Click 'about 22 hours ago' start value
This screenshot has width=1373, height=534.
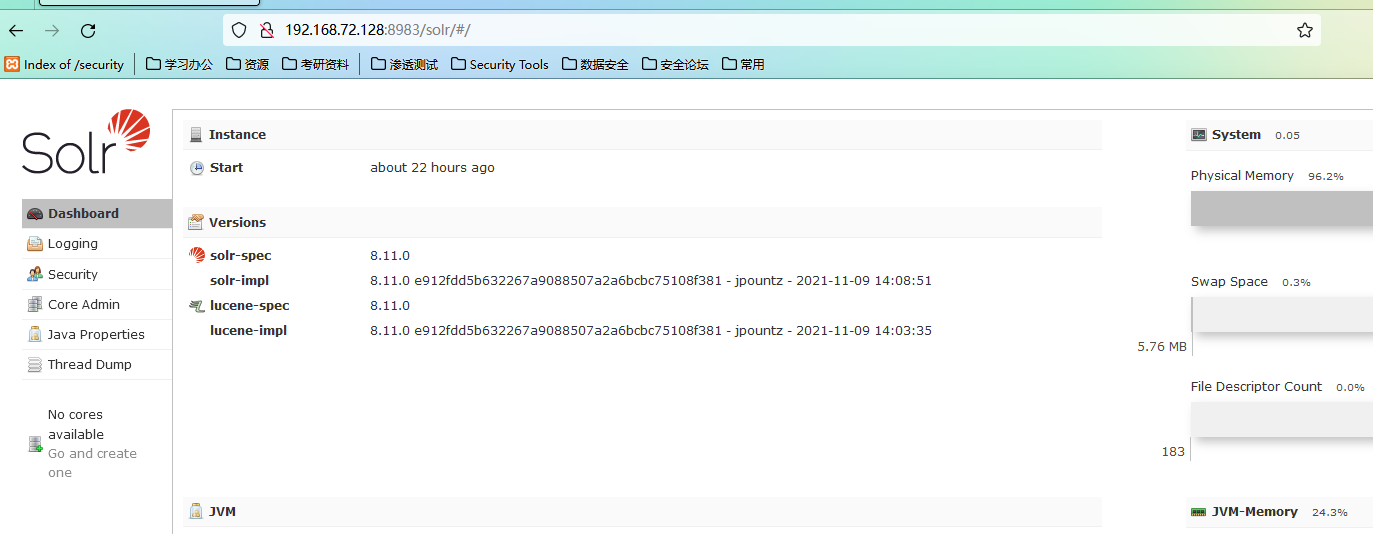432,168
